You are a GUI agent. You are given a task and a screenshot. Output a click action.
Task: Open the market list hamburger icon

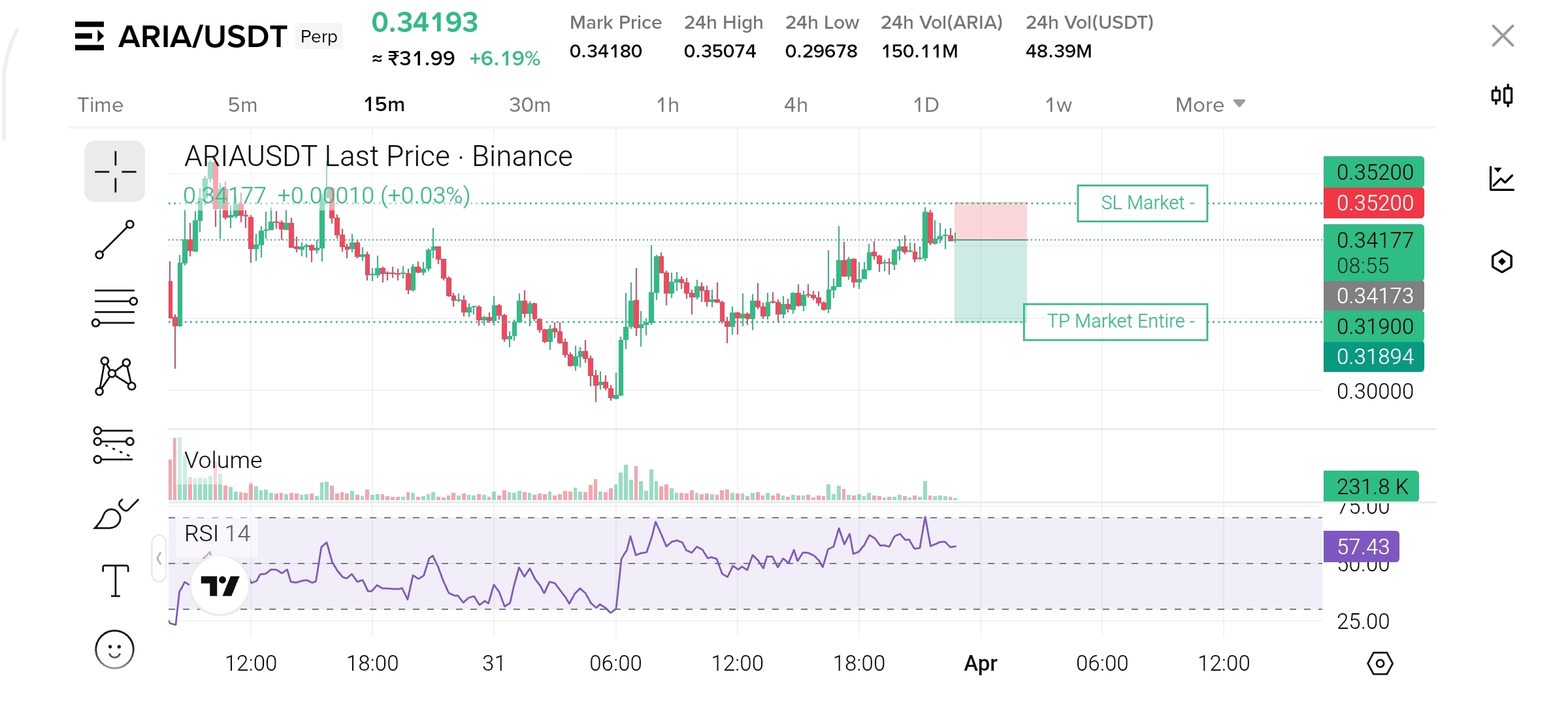coord(90,36)
